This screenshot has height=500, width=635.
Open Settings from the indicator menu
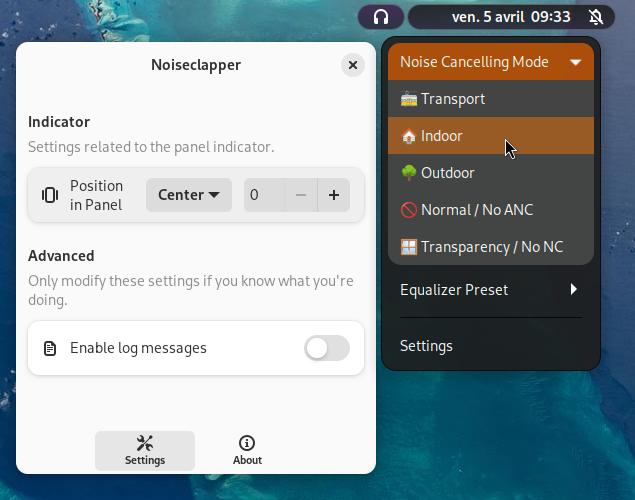(491, 346)
